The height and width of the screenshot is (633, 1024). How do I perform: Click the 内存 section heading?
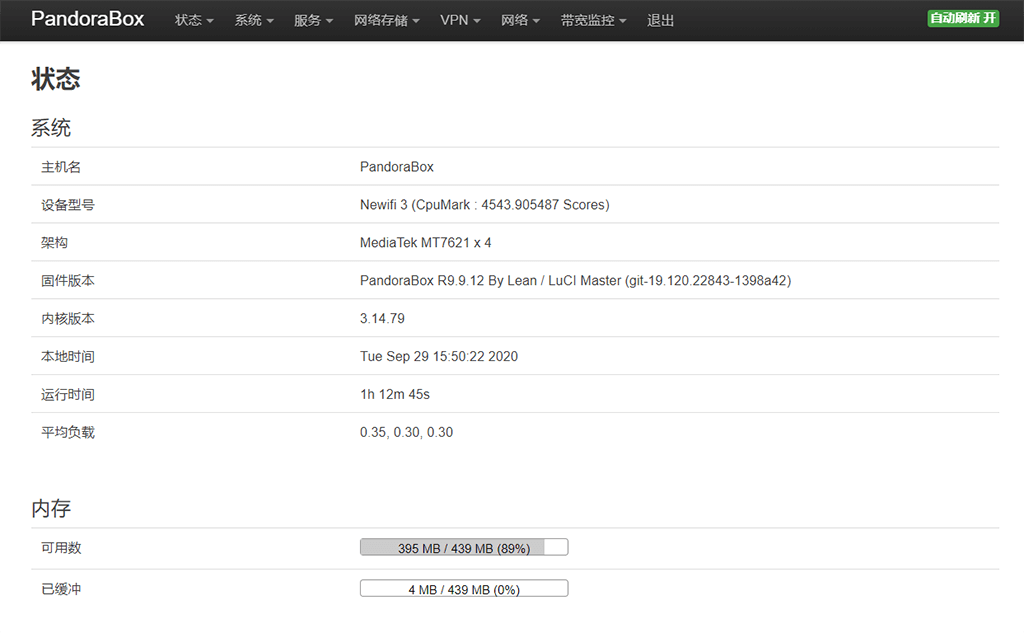(x=51, y=508)
